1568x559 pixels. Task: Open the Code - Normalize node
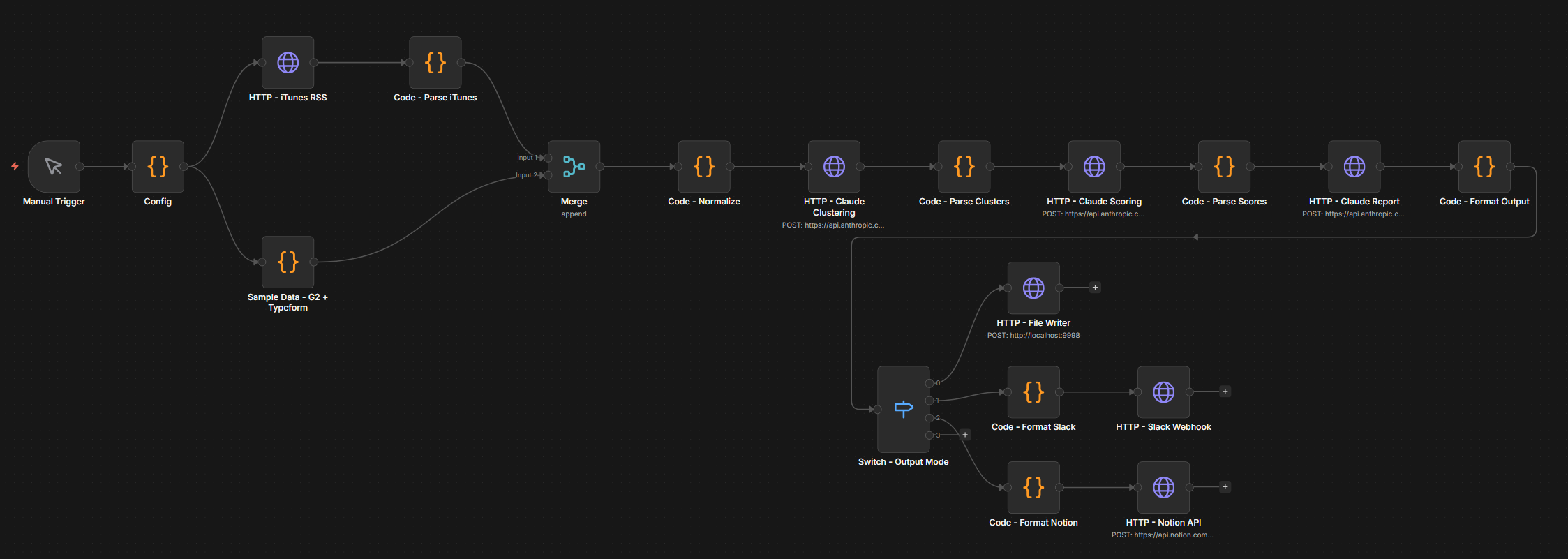point(704,167)
